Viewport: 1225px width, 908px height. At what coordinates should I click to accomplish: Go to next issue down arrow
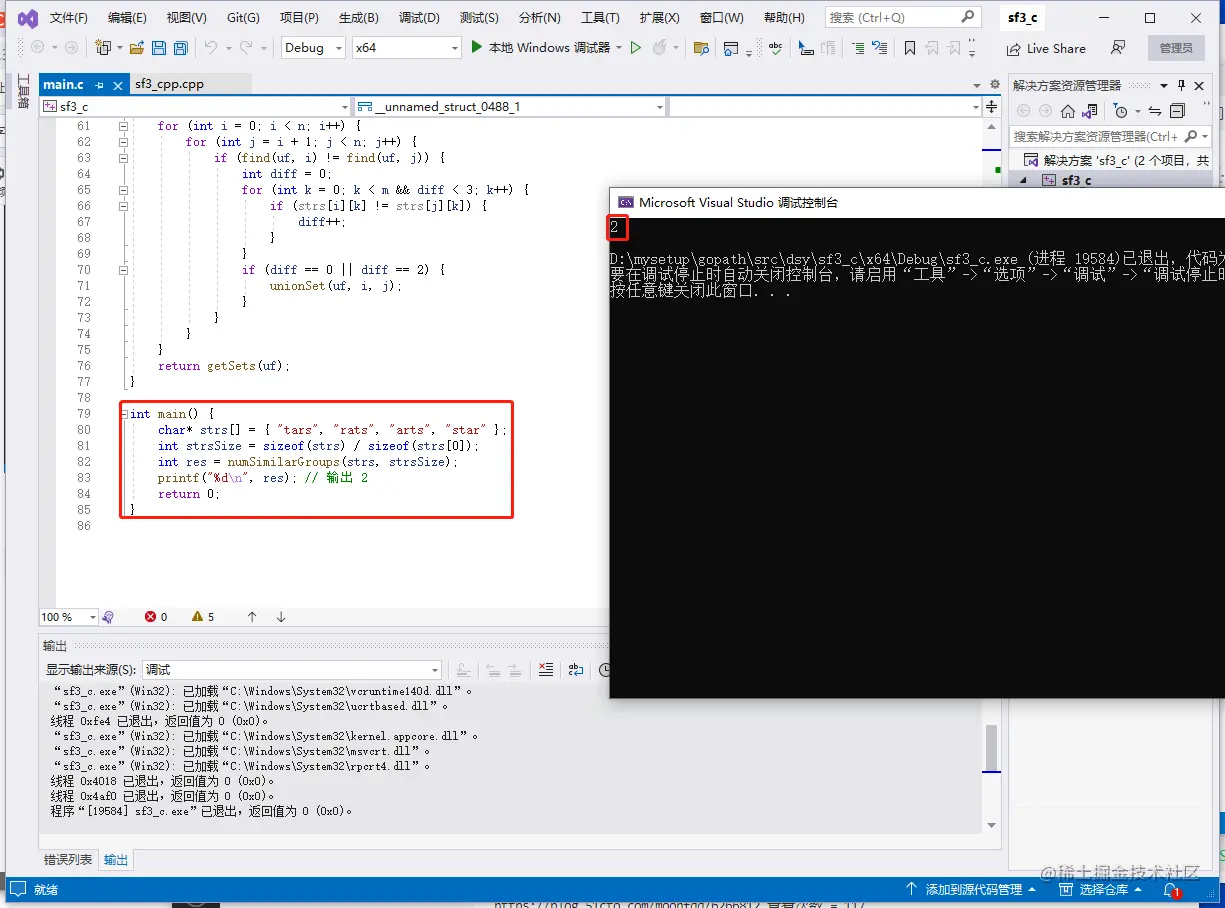pyautogui.click(x=281, y=617)
